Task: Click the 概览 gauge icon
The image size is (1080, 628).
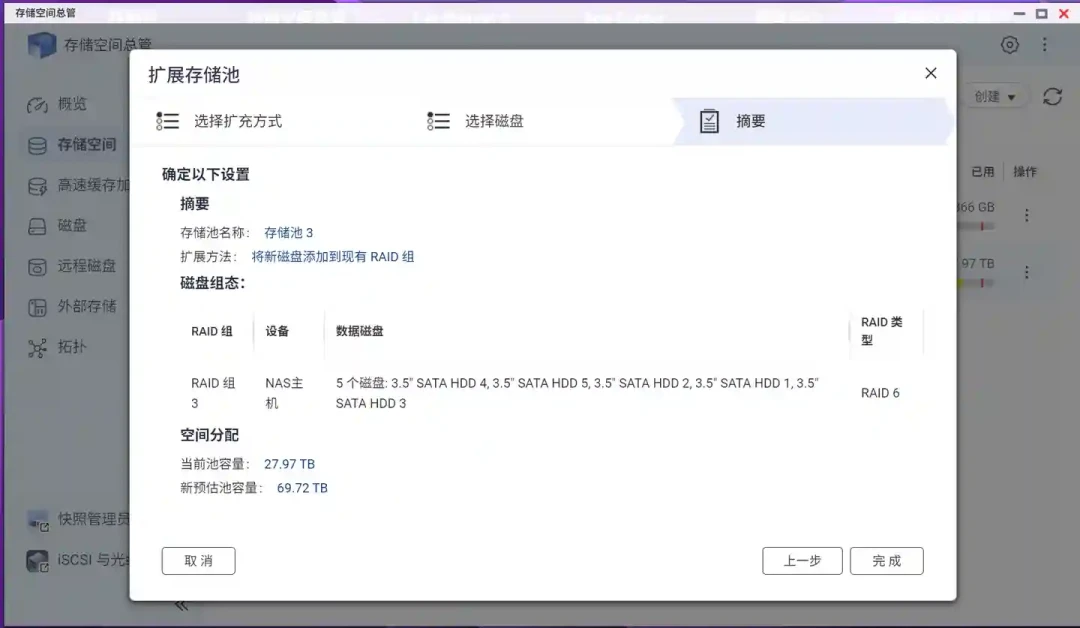Action: click(37, 105)
